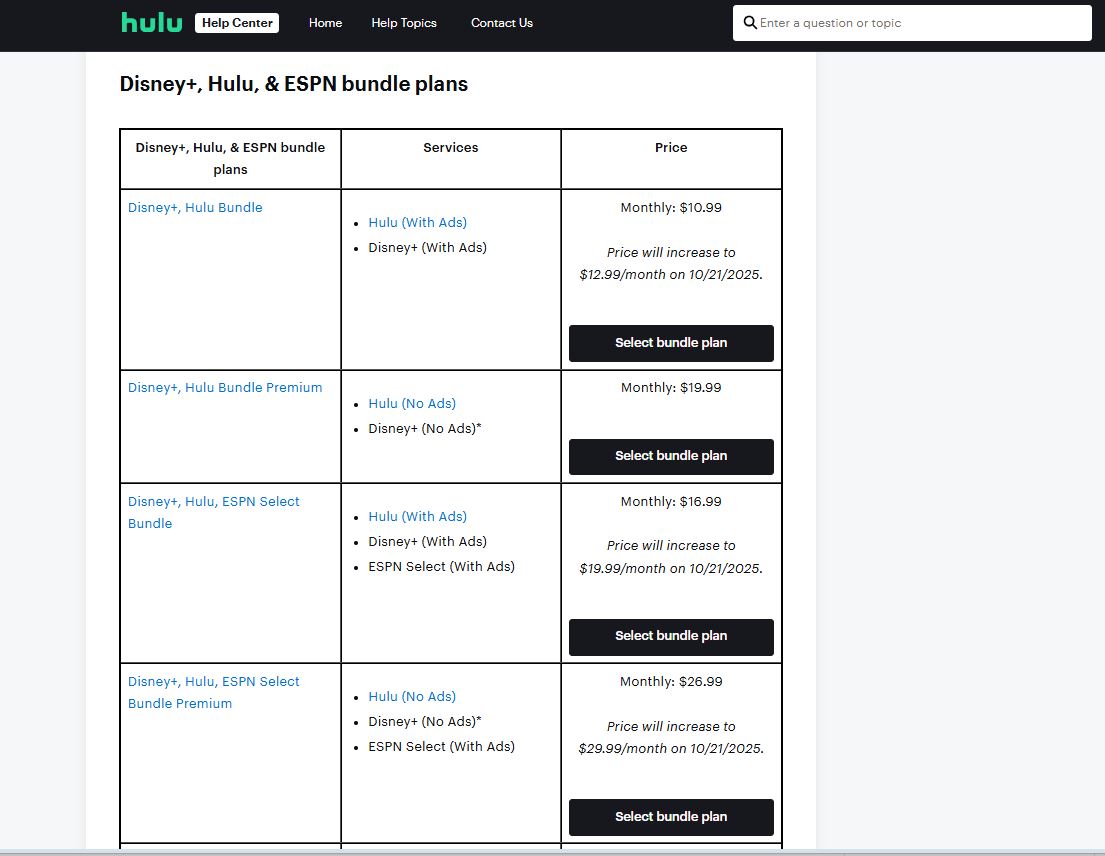Open the Disney+, Hulu, ESPN Select Bundle link
This screenshot has width=1105, height=856.
point(214,512)
